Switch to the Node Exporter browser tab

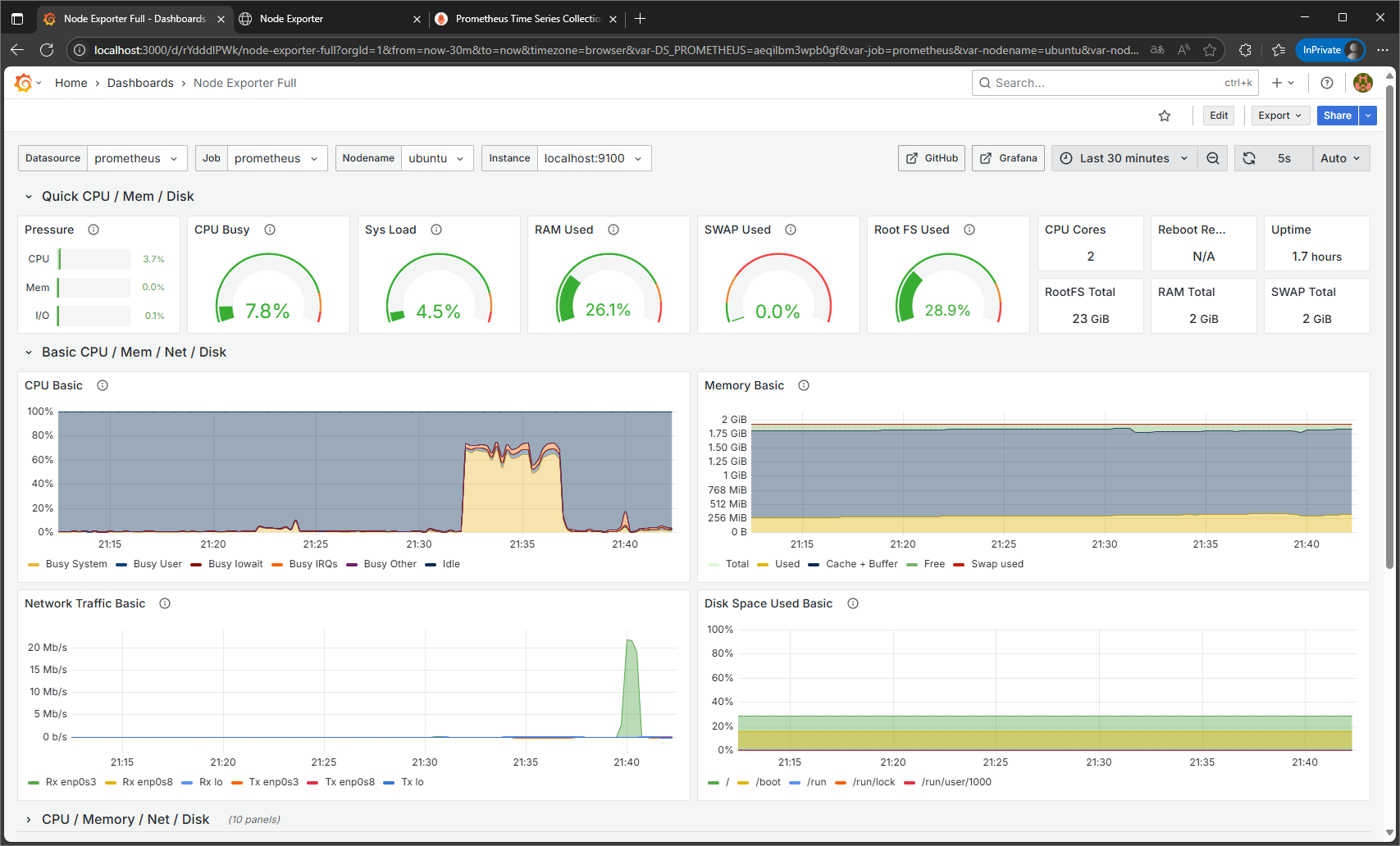331,18
